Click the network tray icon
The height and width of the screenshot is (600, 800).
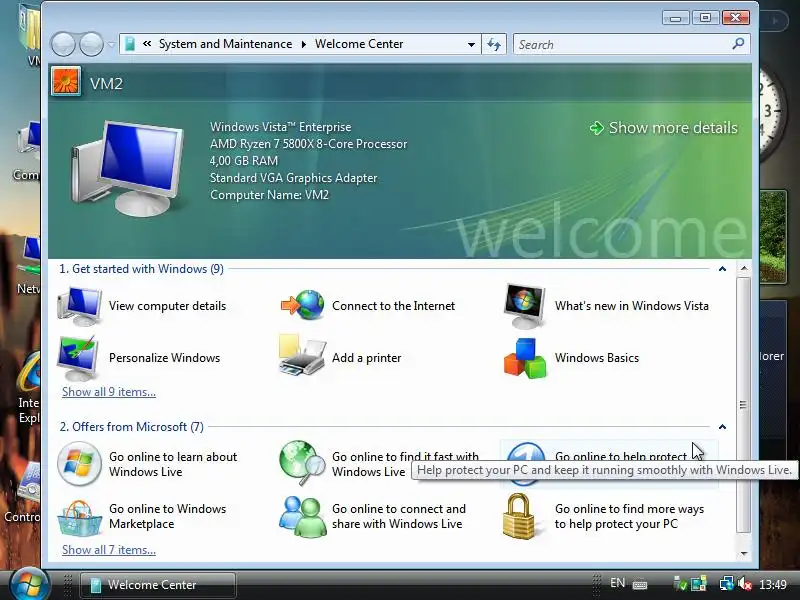(727, 584)
